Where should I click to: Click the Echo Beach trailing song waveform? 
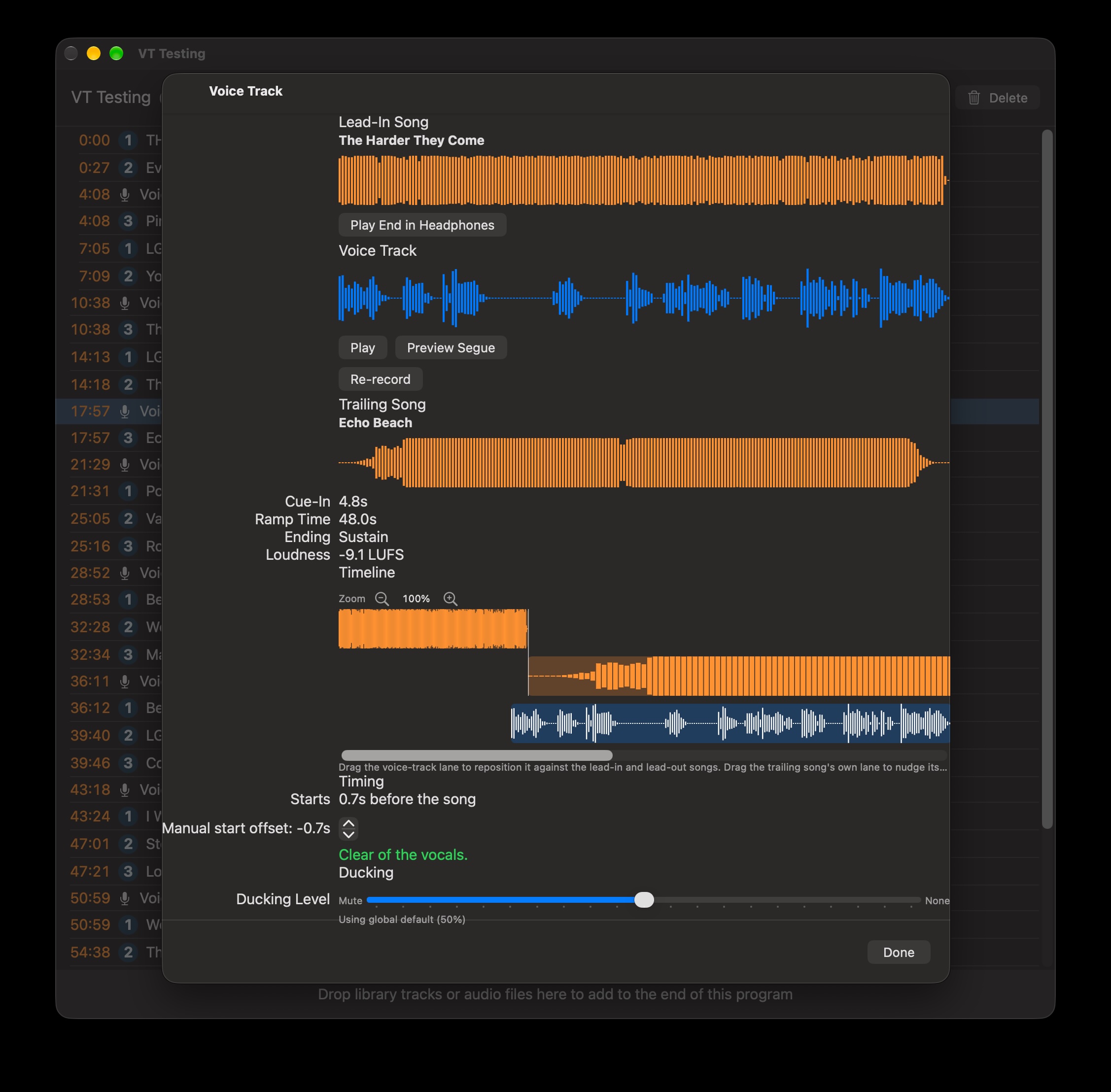coord(644,462)
